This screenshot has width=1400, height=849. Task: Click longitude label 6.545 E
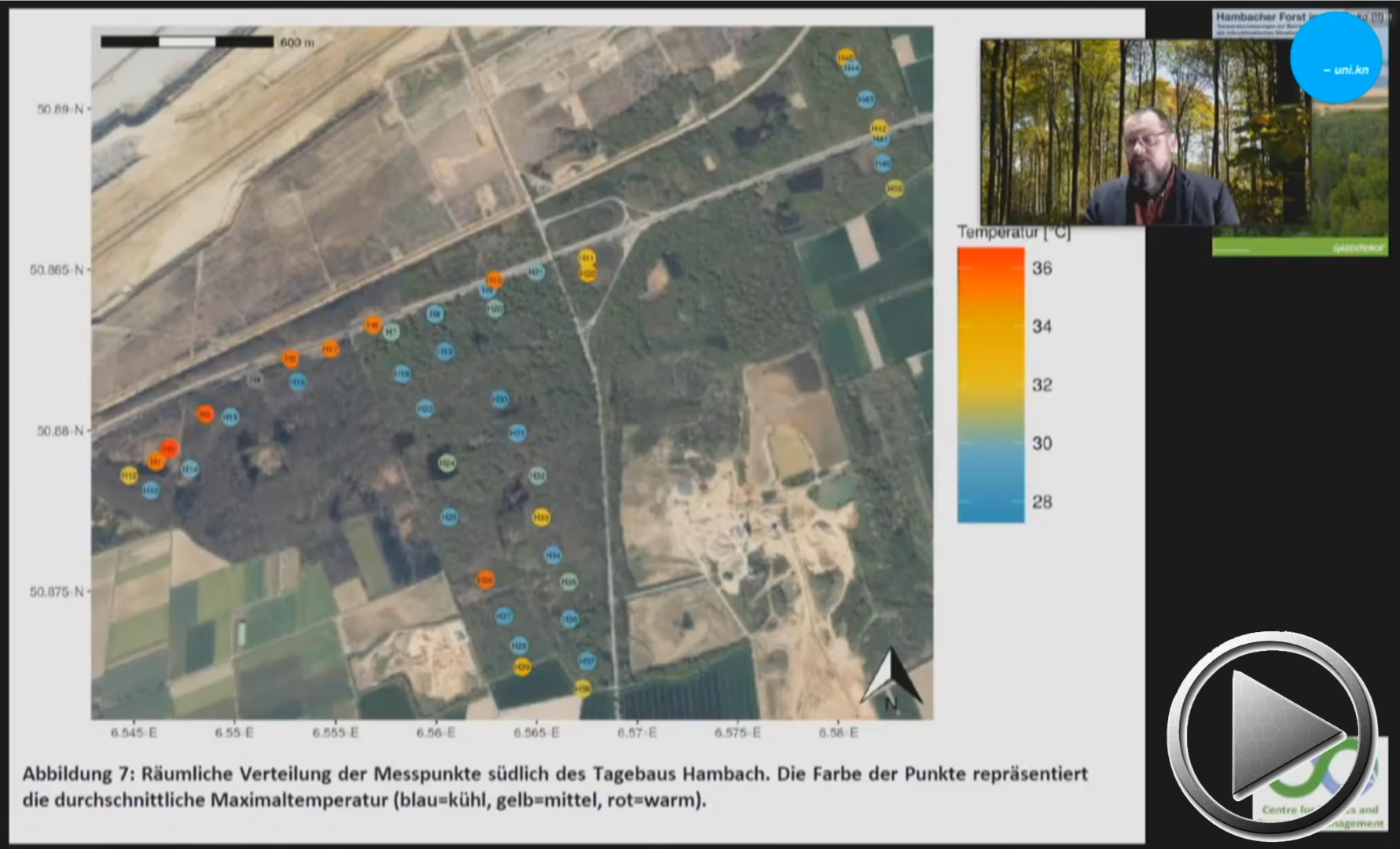coord(134,733)
